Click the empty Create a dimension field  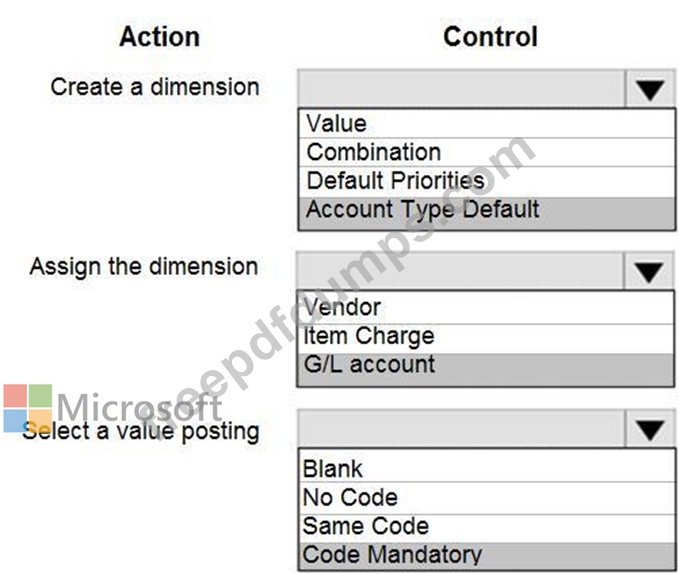tap(460, 90)
